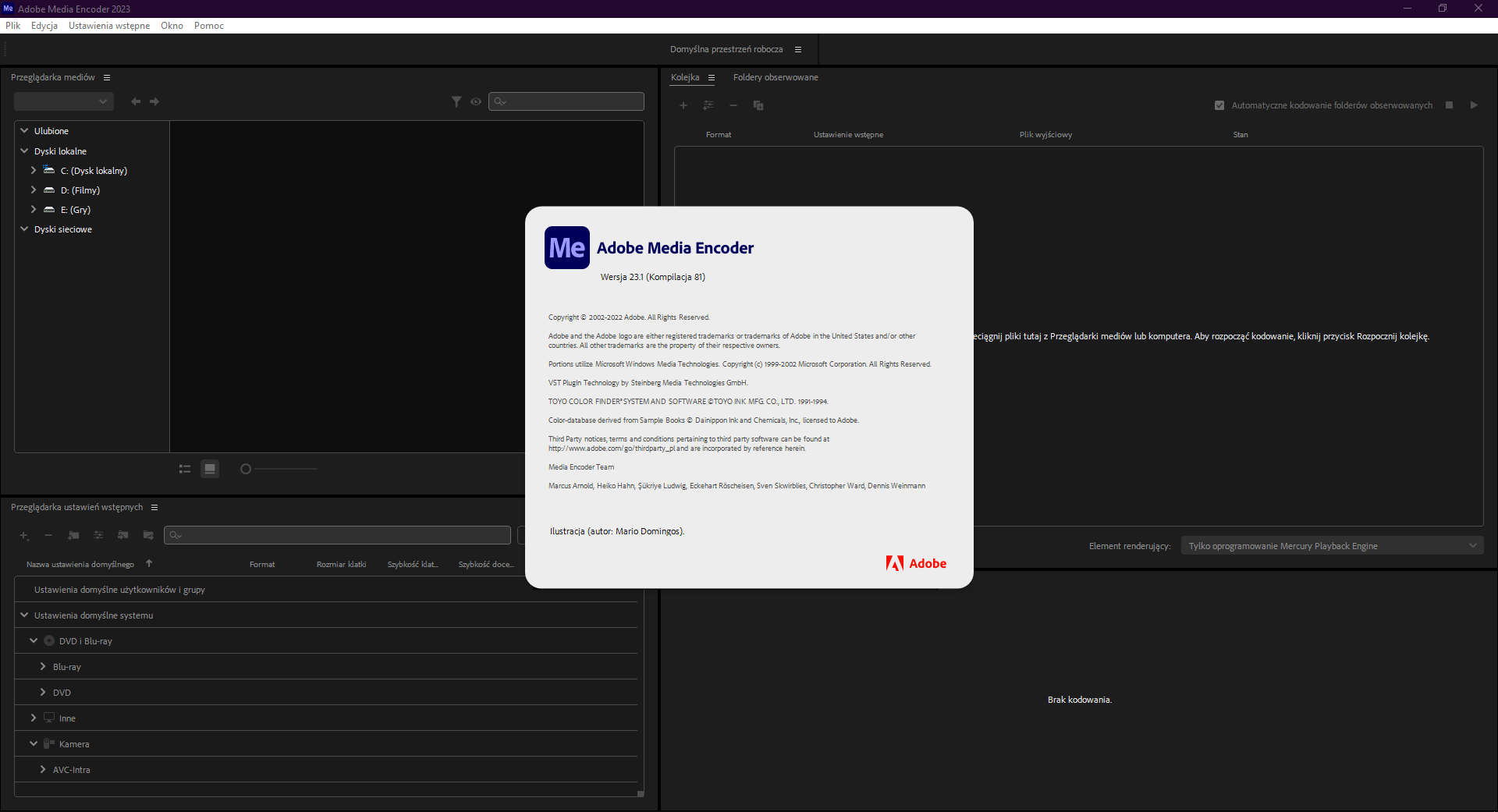Switch media browser to list view
Image resolution: width=1498 pixels, height=812 pixels.
[x=185, y=469]
